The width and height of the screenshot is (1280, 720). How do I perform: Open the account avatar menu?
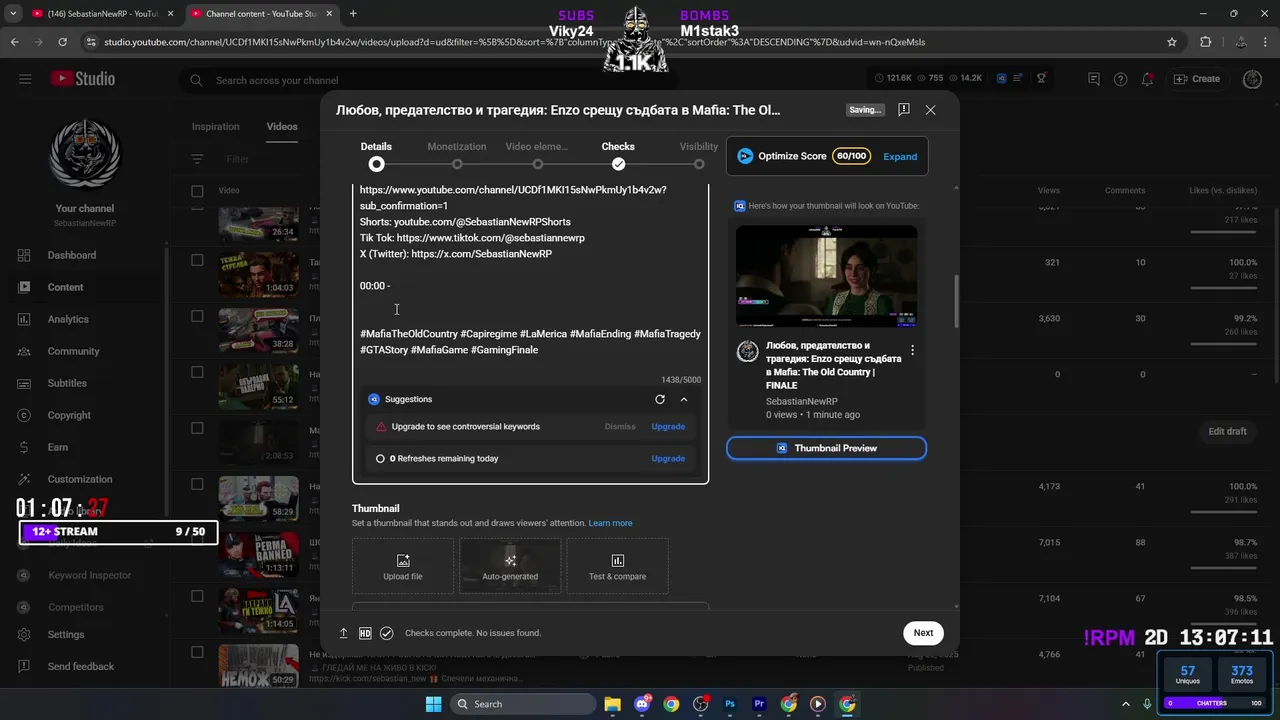point(1252,79)
